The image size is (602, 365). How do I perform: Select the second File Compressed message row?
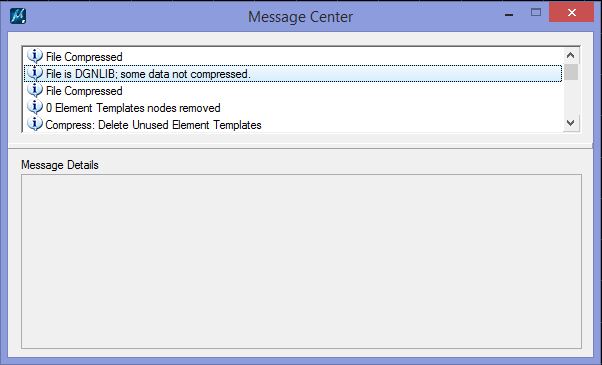[x=293, y=91]
